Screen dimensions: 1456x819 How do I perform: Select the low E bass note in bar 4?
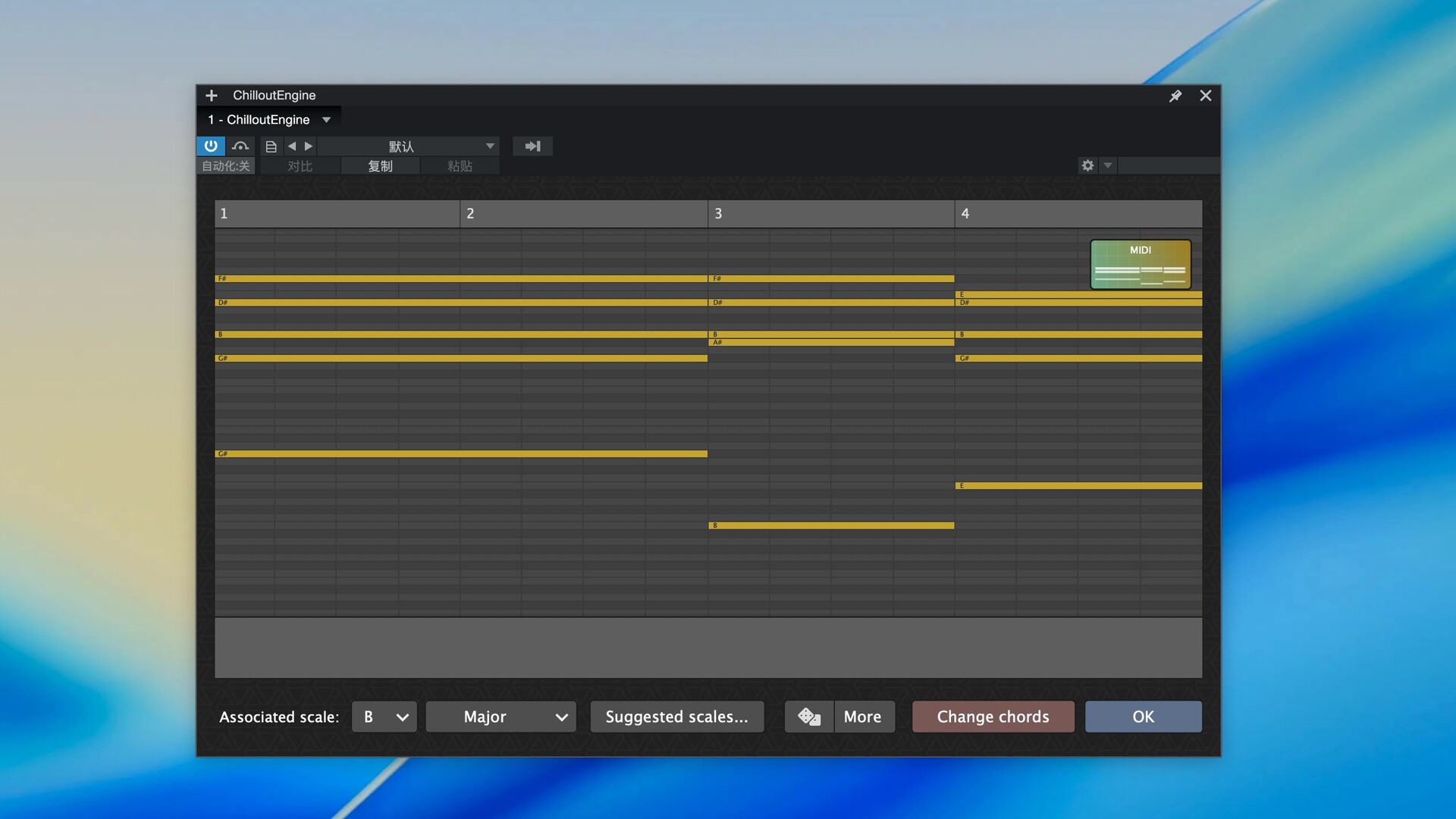click(1078, 485)
